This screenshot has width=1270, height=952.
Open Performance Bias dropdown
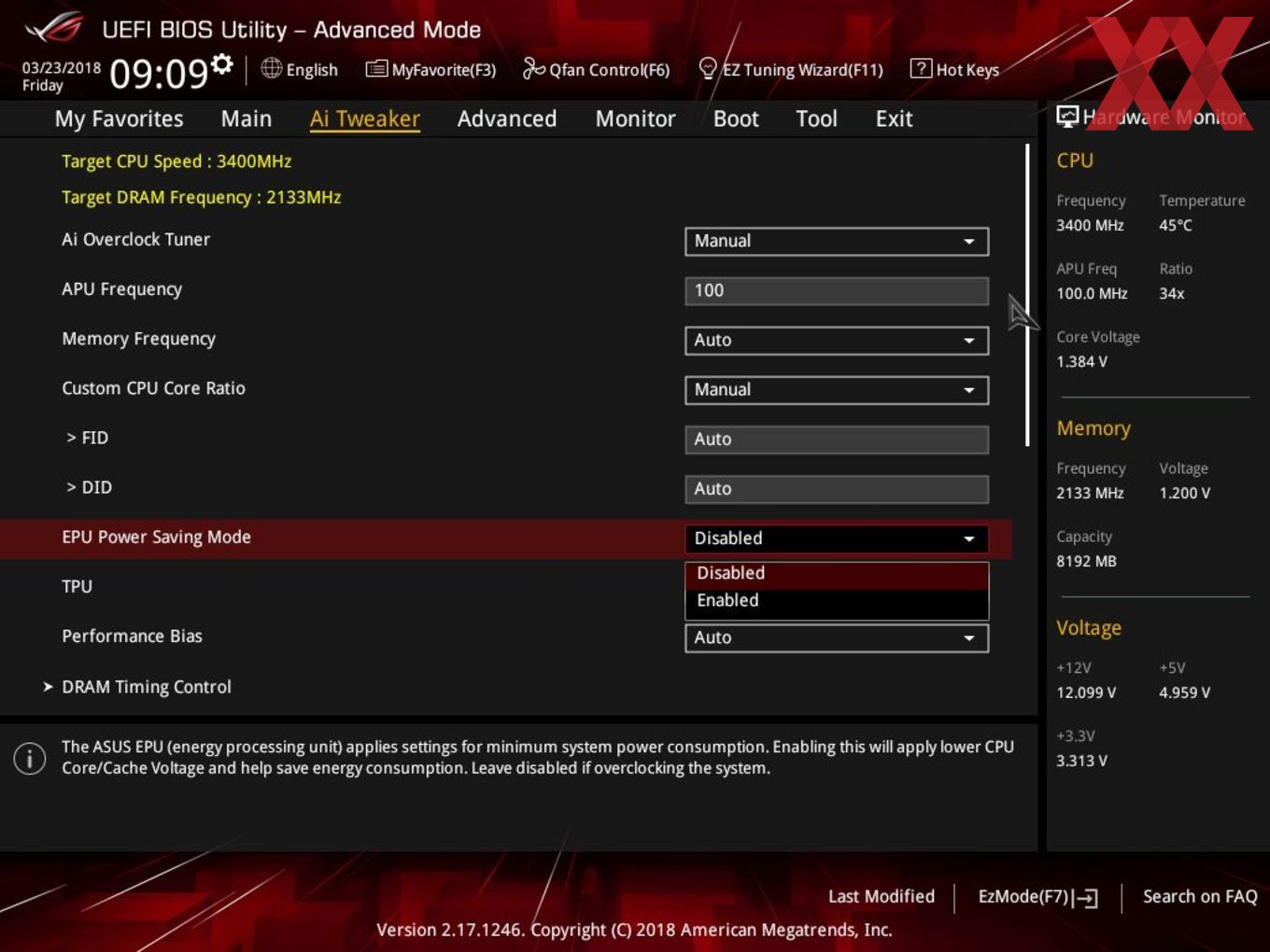[837, 637]
